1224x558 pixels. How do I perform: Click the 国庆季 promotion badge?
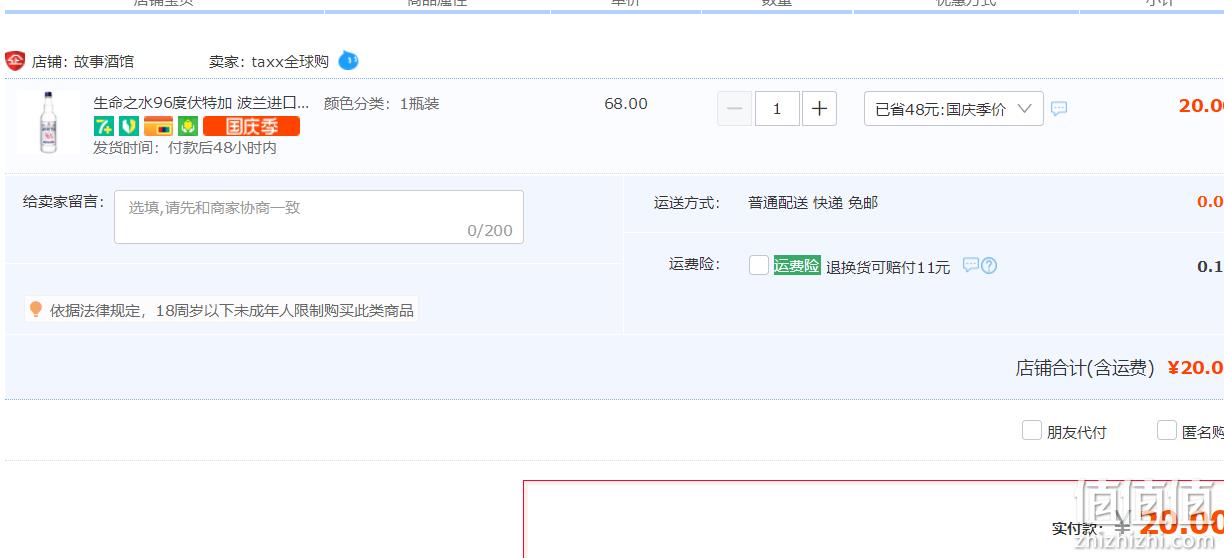click(251, 126)
